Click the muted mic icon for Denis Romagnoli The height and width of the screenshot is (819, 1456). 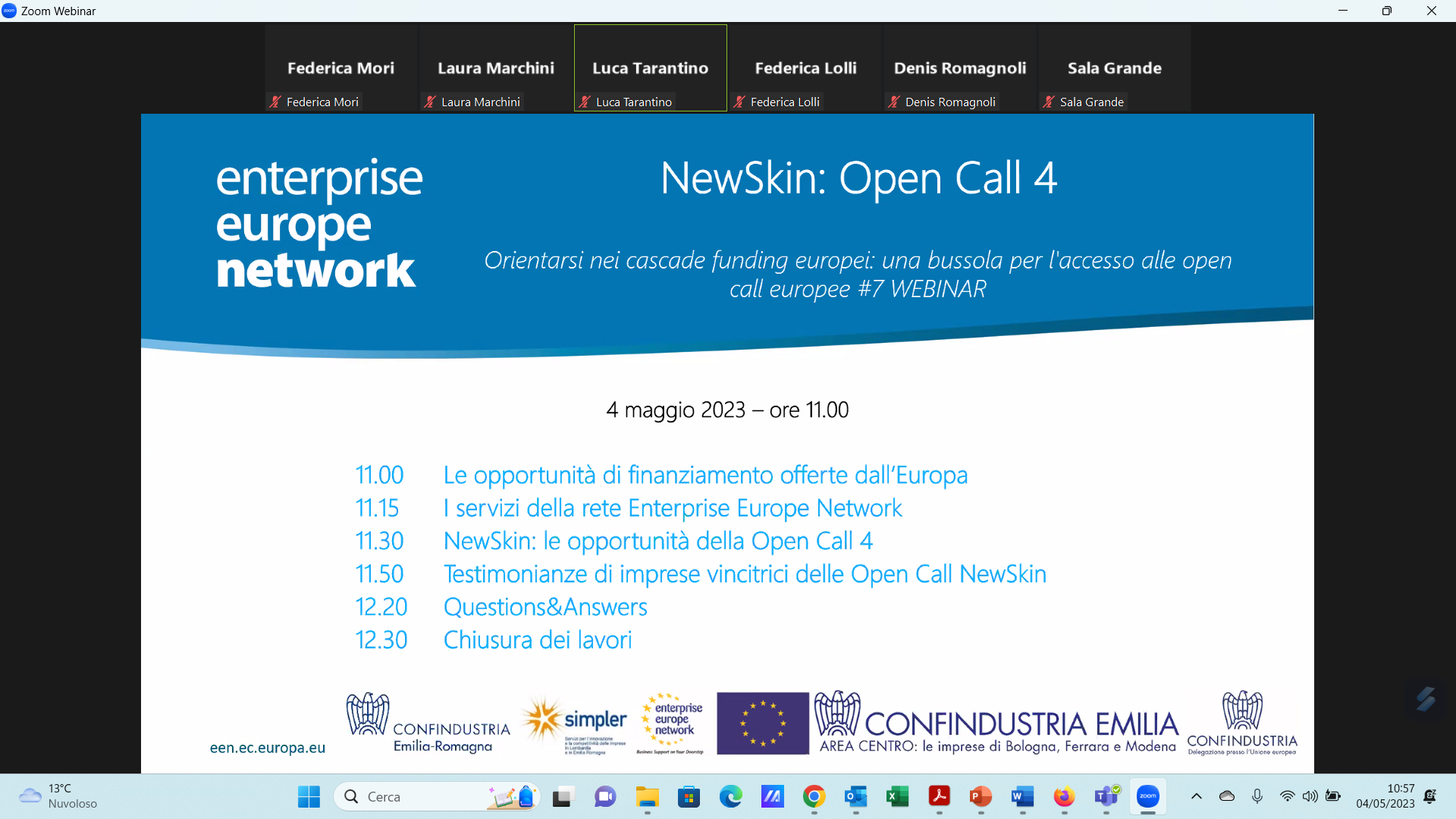pyautogui.click(x=894, y=102)
